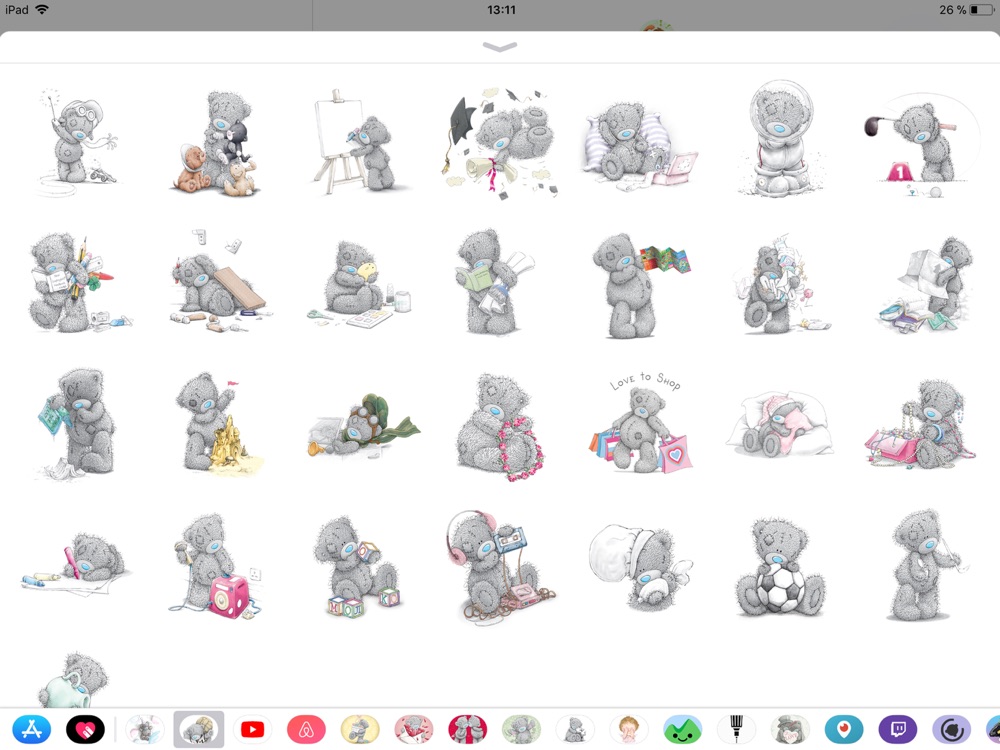Open the App Store in the app drawer
Viewport: 1000px width, 750px height.
click(x=31, y=730)
